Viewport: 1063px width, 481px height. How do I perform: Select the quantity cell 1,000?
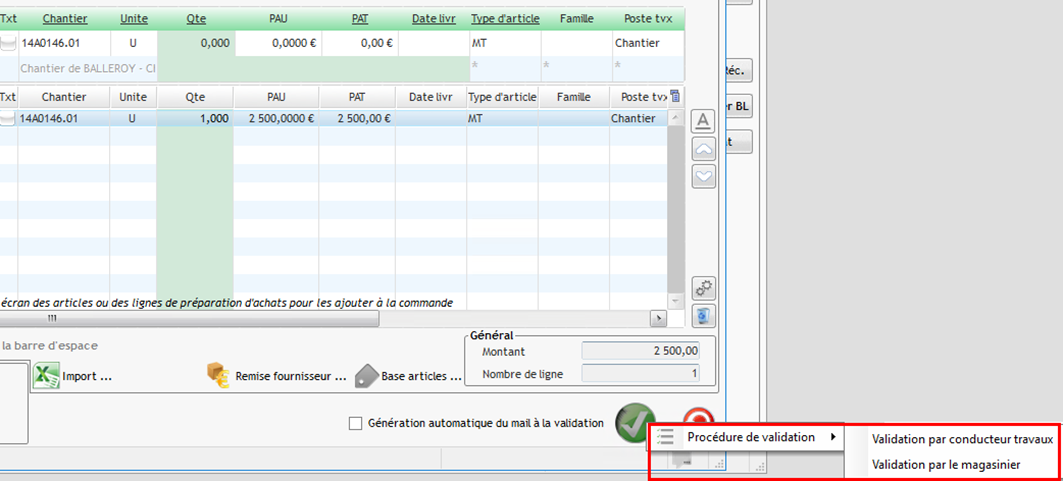pyautogui.click(x=195, y=119)
